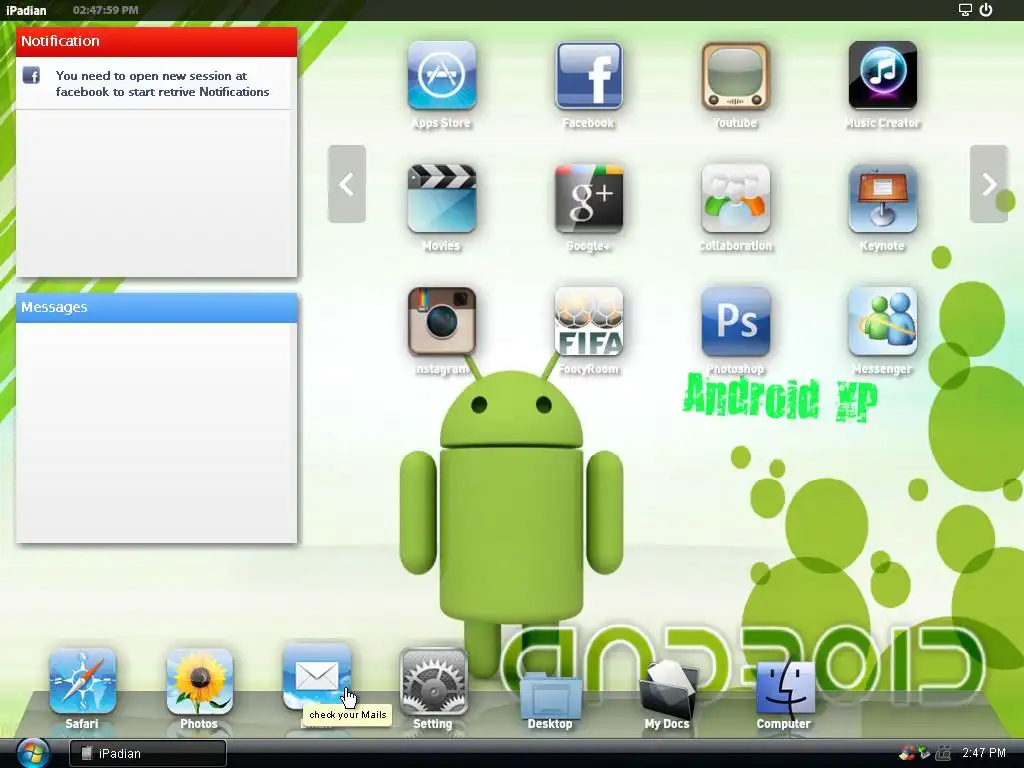Open the Movies app
Image resolution: width=1024 pixels, height=768 pixels.
(x=441, y=199)
